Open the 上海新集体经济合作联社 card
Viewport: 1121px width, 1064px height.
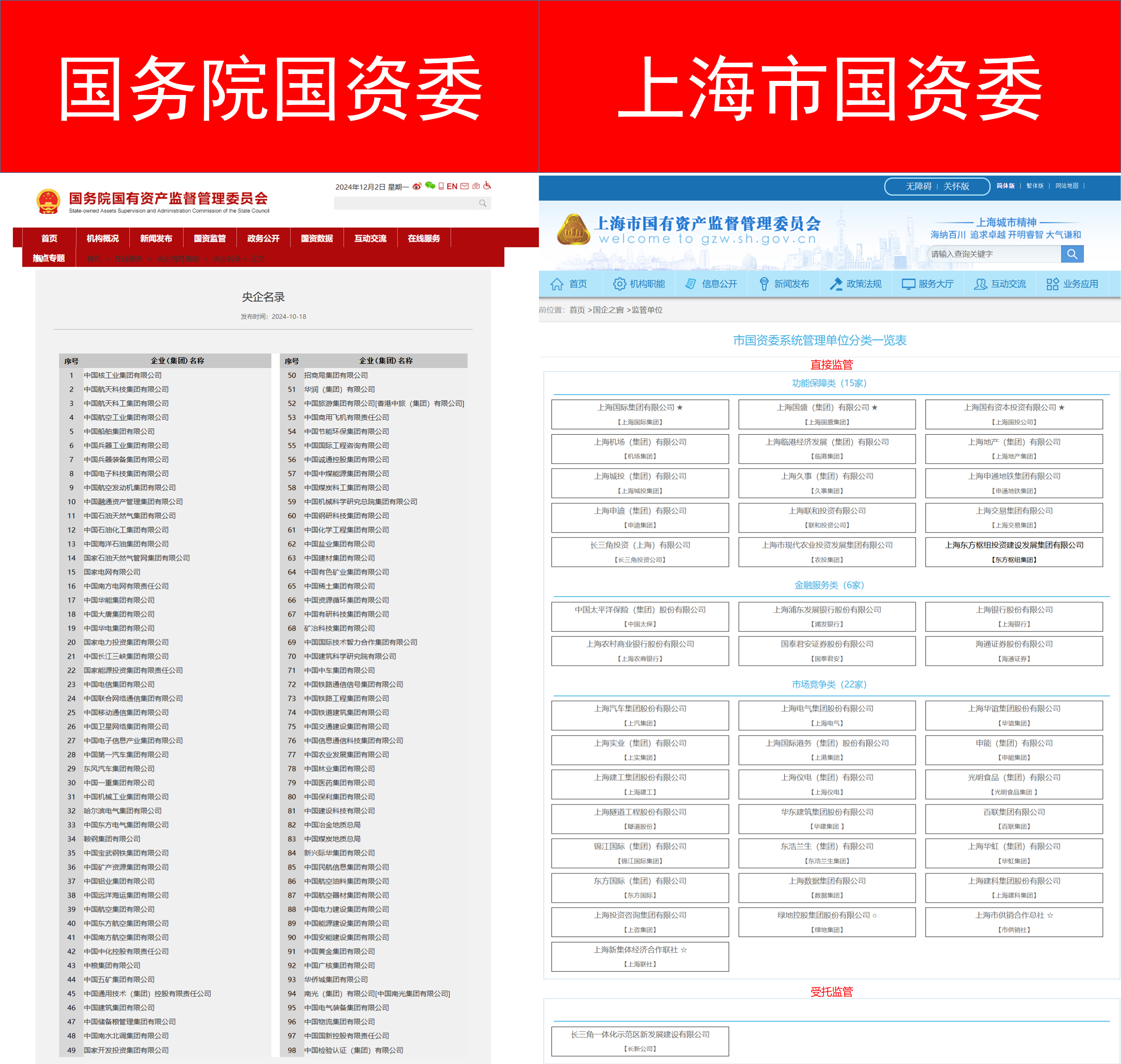point(639,957)
